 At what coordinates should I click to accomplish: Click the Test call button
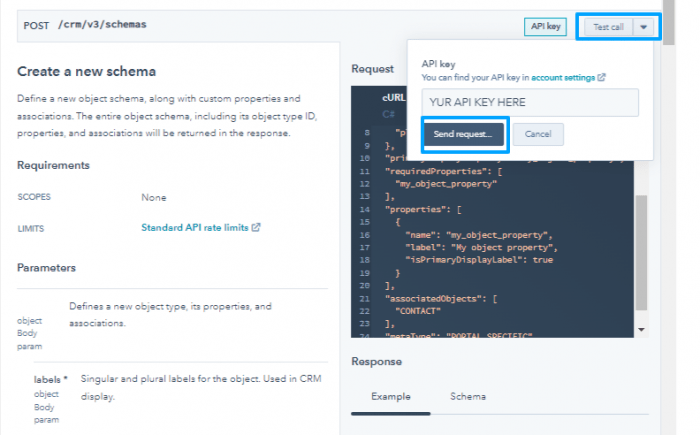608,27
